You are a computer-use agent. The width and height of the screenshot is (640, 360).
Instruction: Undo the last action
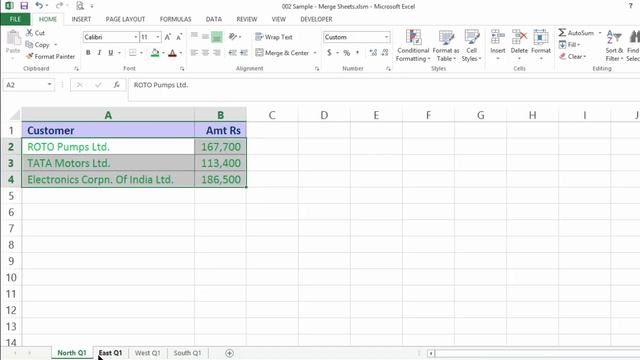tap(39, 6)
